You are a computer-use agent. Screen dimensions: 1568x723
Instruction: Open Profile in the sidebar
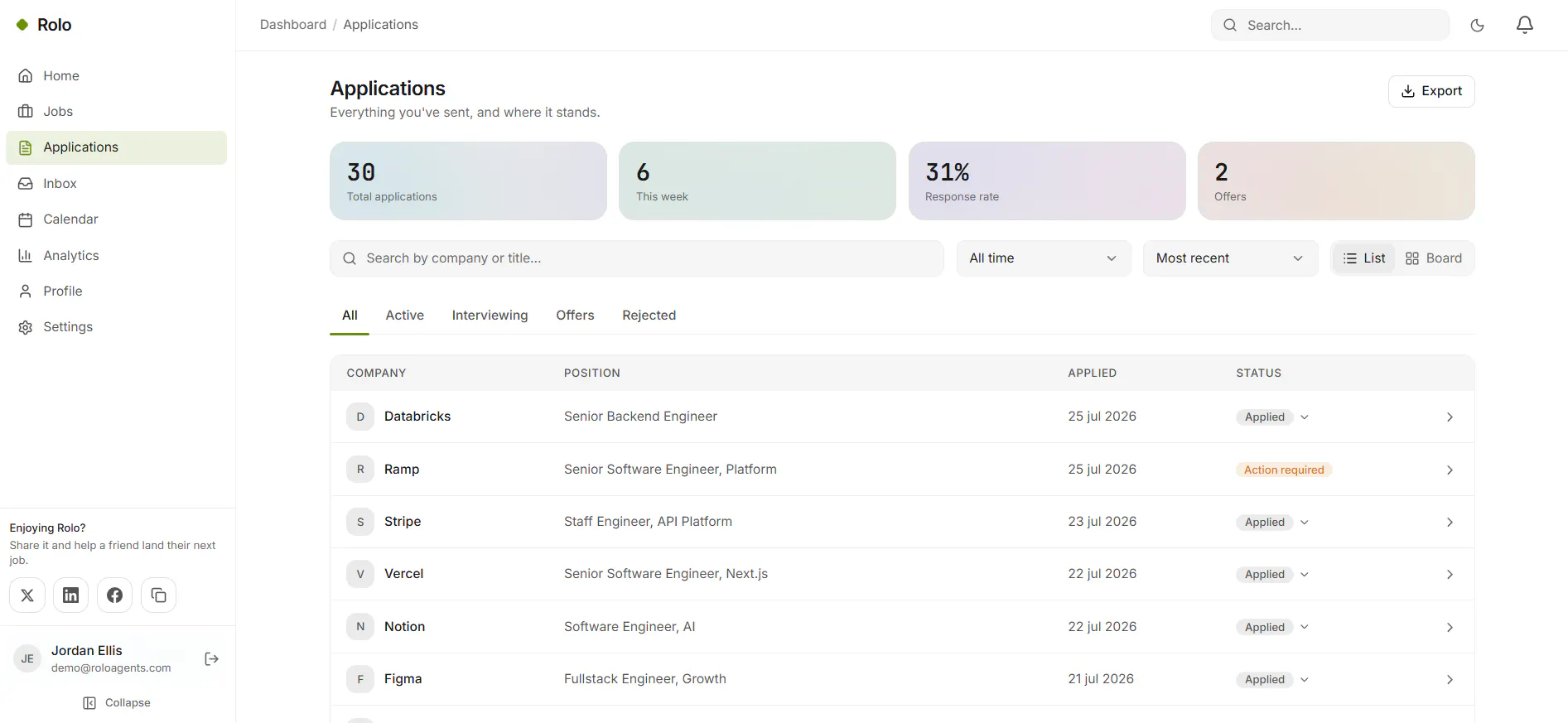(x=116, y=292)
